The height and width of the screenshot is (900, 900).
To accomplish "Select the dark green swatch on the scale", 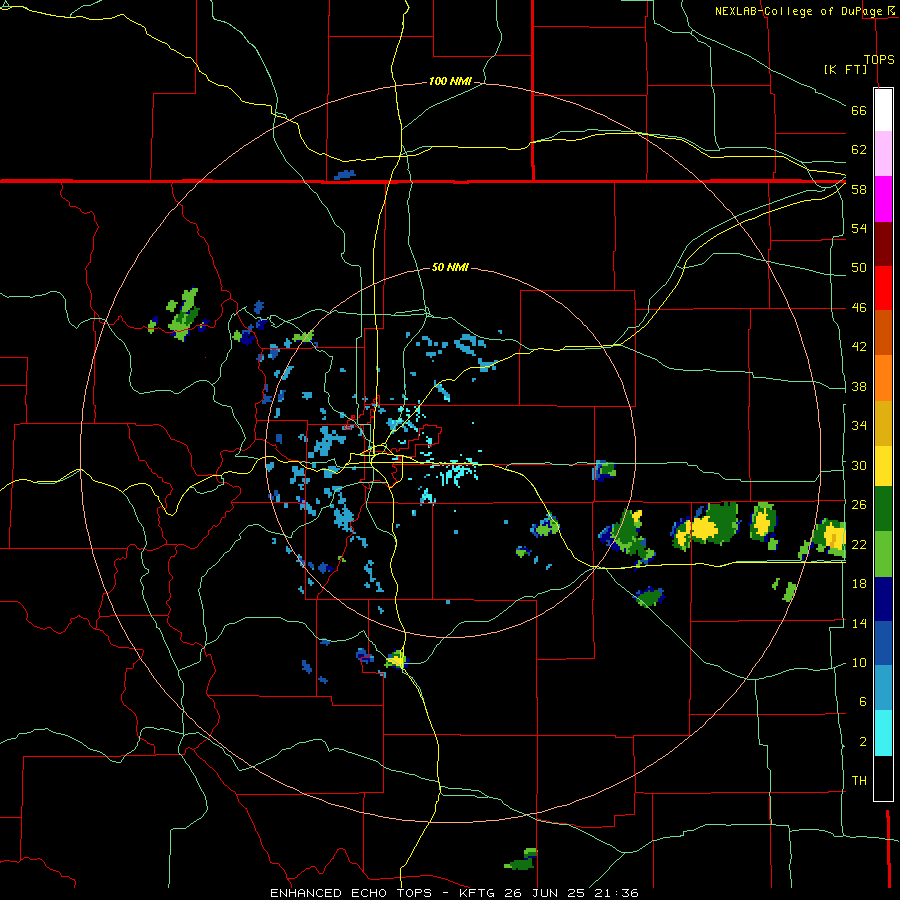I will (x=883, y=509).
